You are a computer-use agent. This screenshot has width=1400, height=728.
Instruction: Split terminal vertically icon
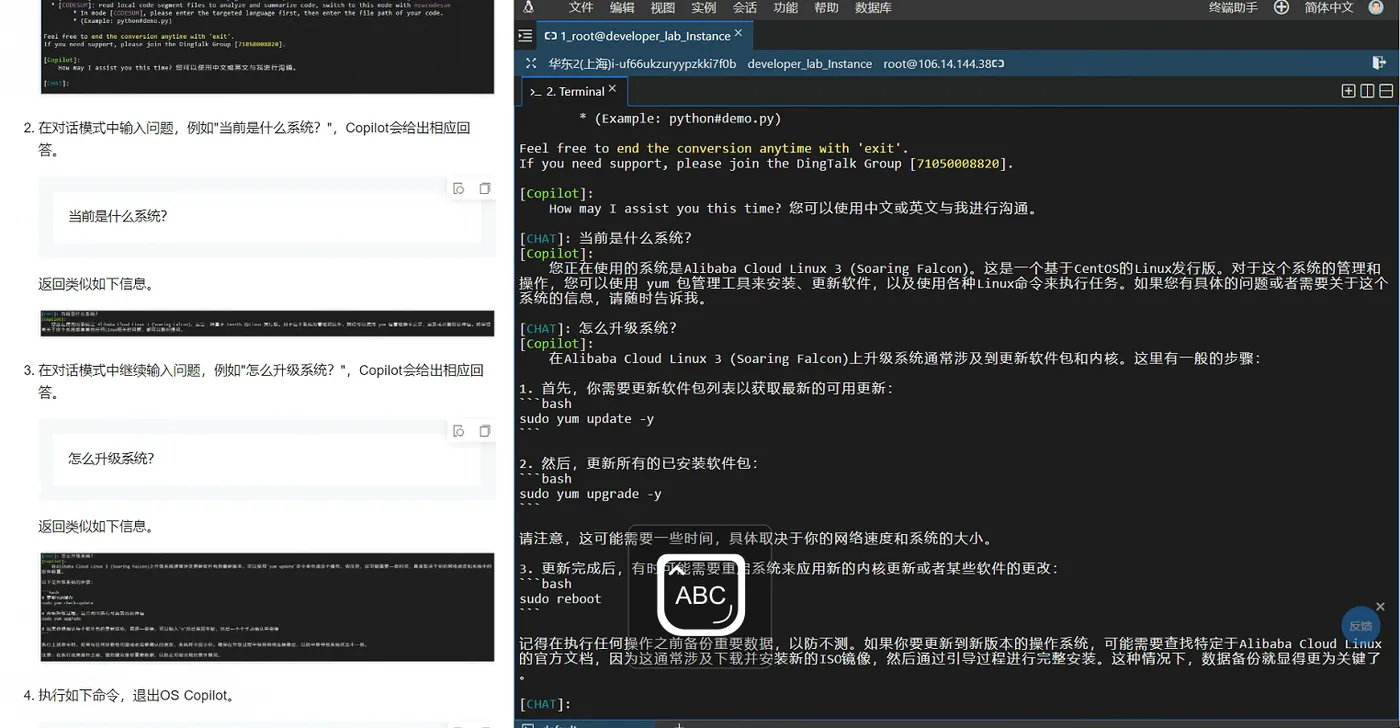[1367, 91]
